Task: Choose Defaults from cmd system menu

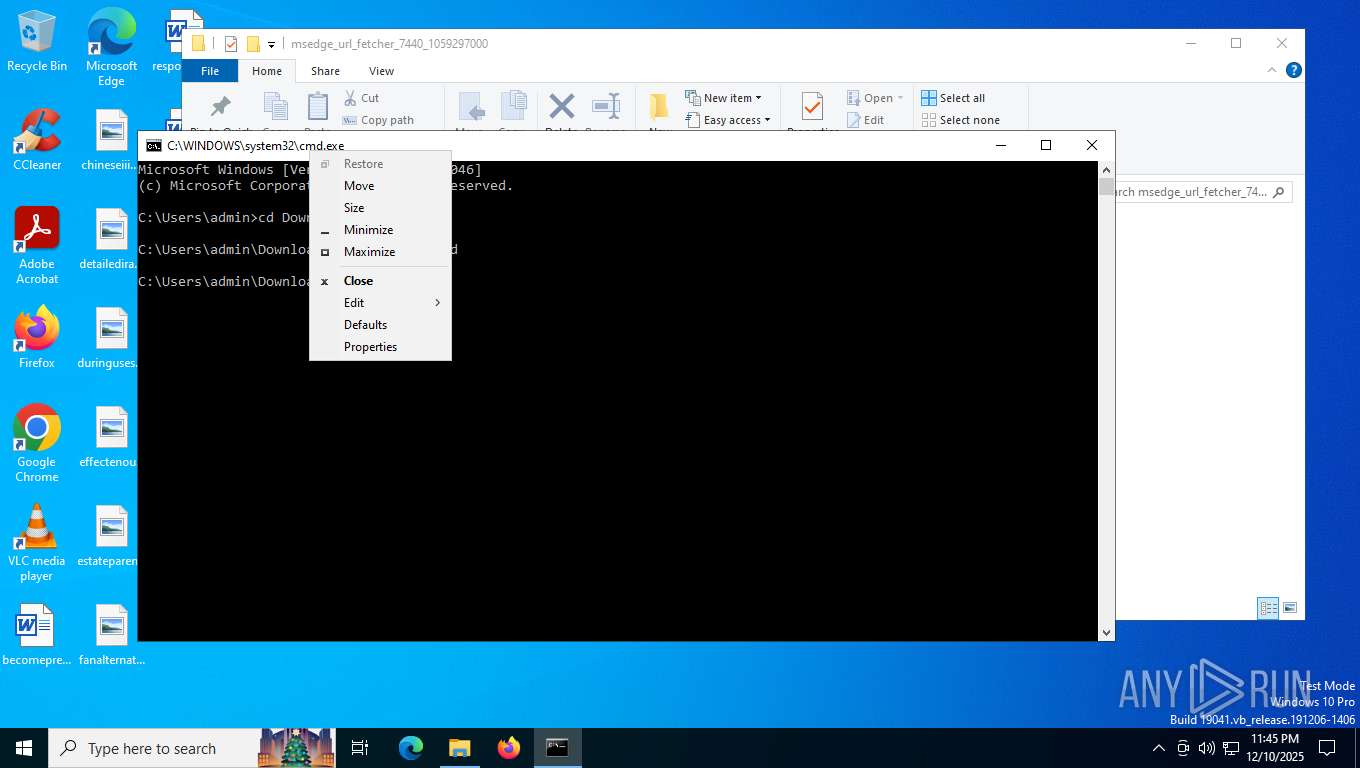Action: [380, 325]
